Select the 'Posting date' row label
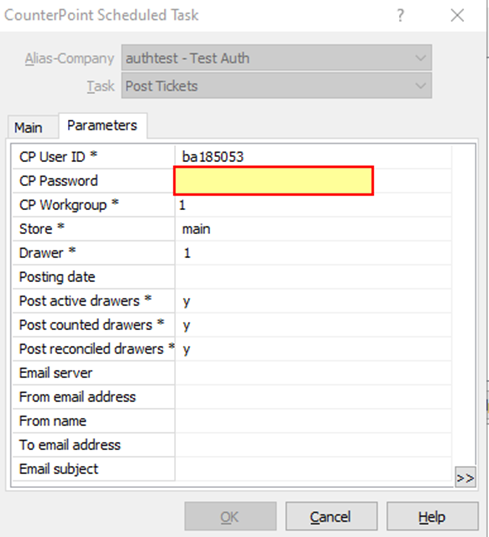489x537 pixels. (57, 277)
